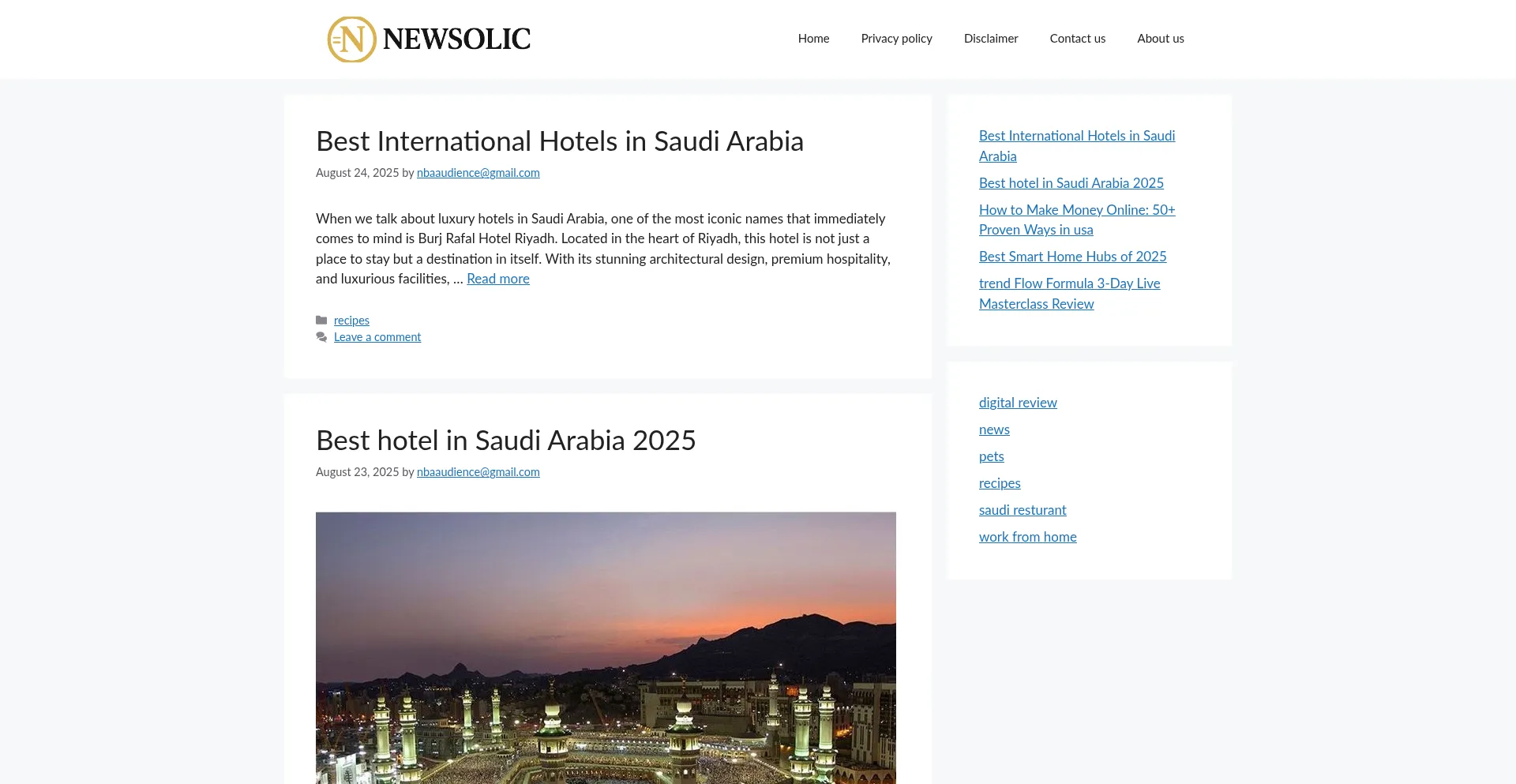Browse the recipes category in sidebar

(1000, 483)
